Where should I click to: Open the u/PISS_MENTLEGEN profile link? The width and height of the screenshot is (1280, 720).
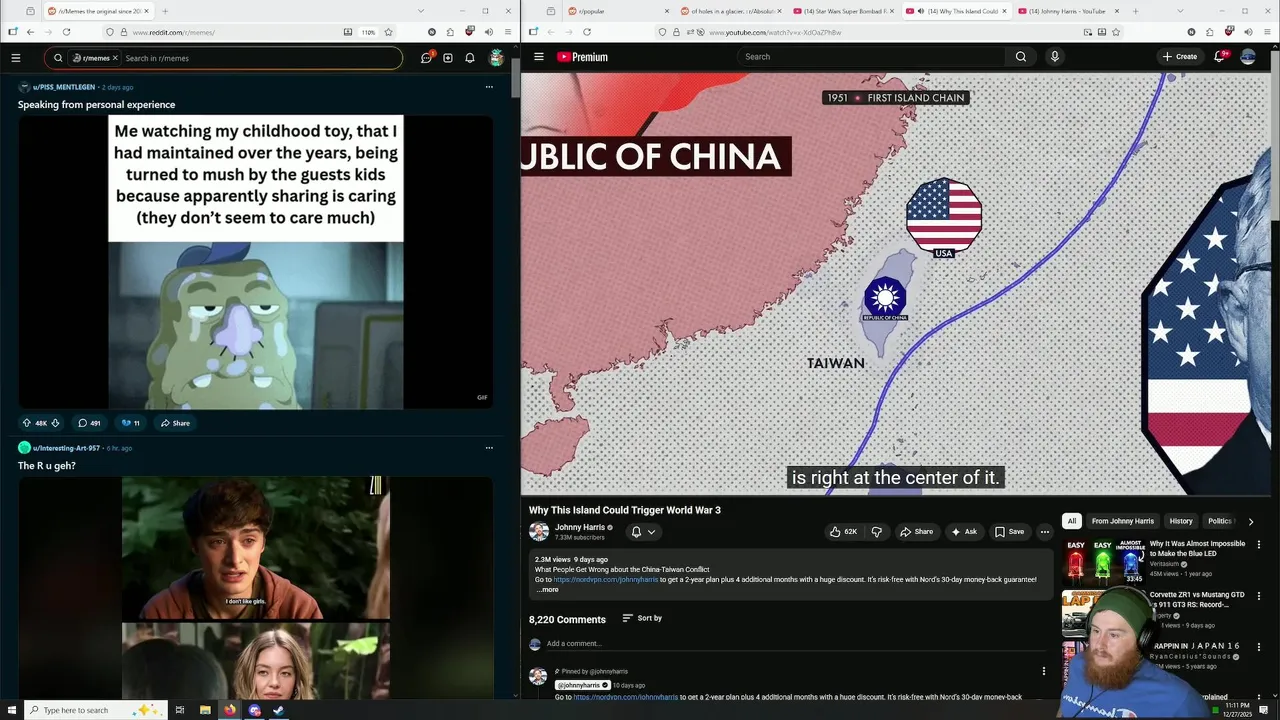click(64, 87)
